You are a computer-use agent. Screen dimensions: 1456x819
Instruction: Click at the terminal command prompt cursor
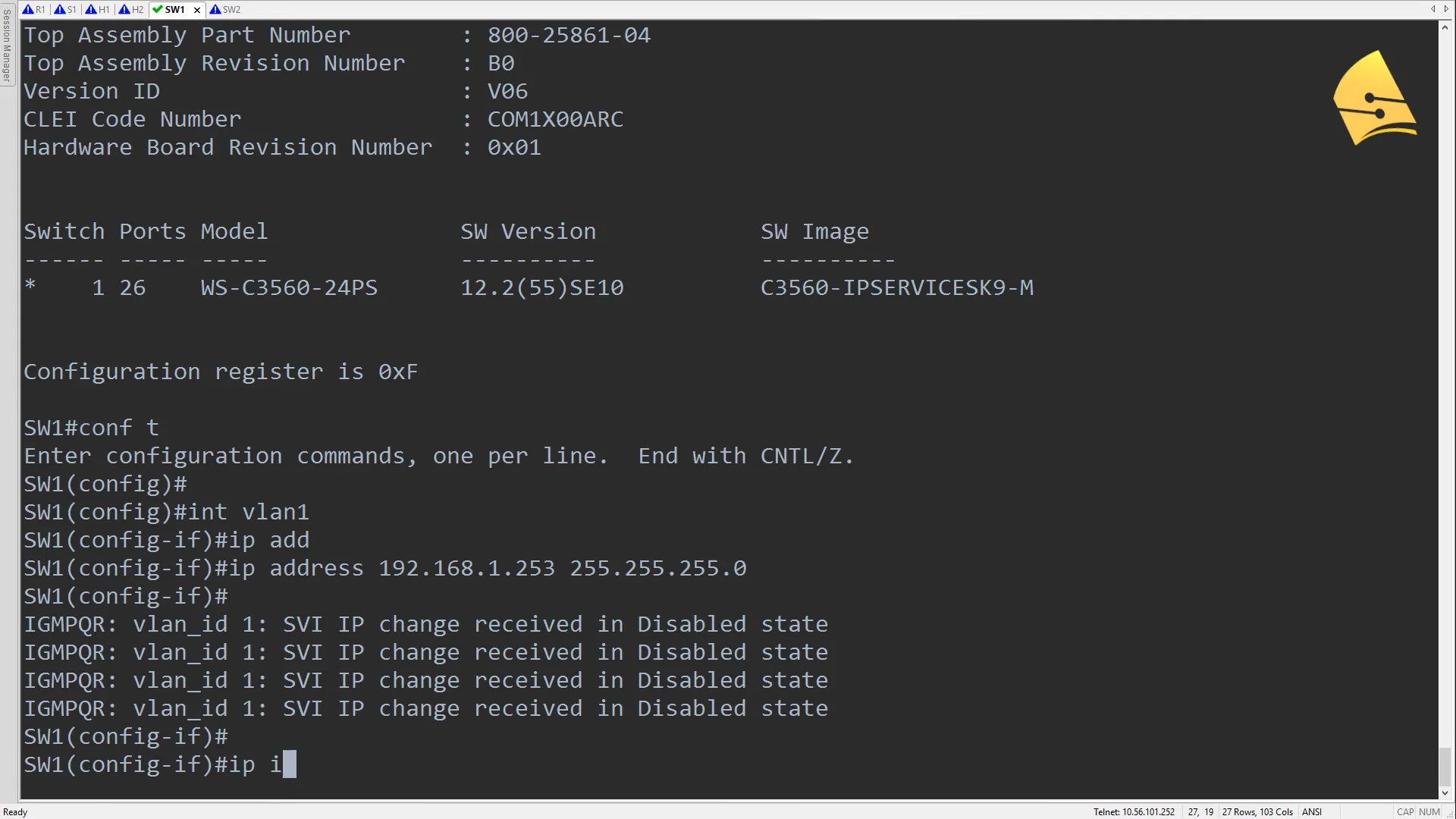pos(289,764)
